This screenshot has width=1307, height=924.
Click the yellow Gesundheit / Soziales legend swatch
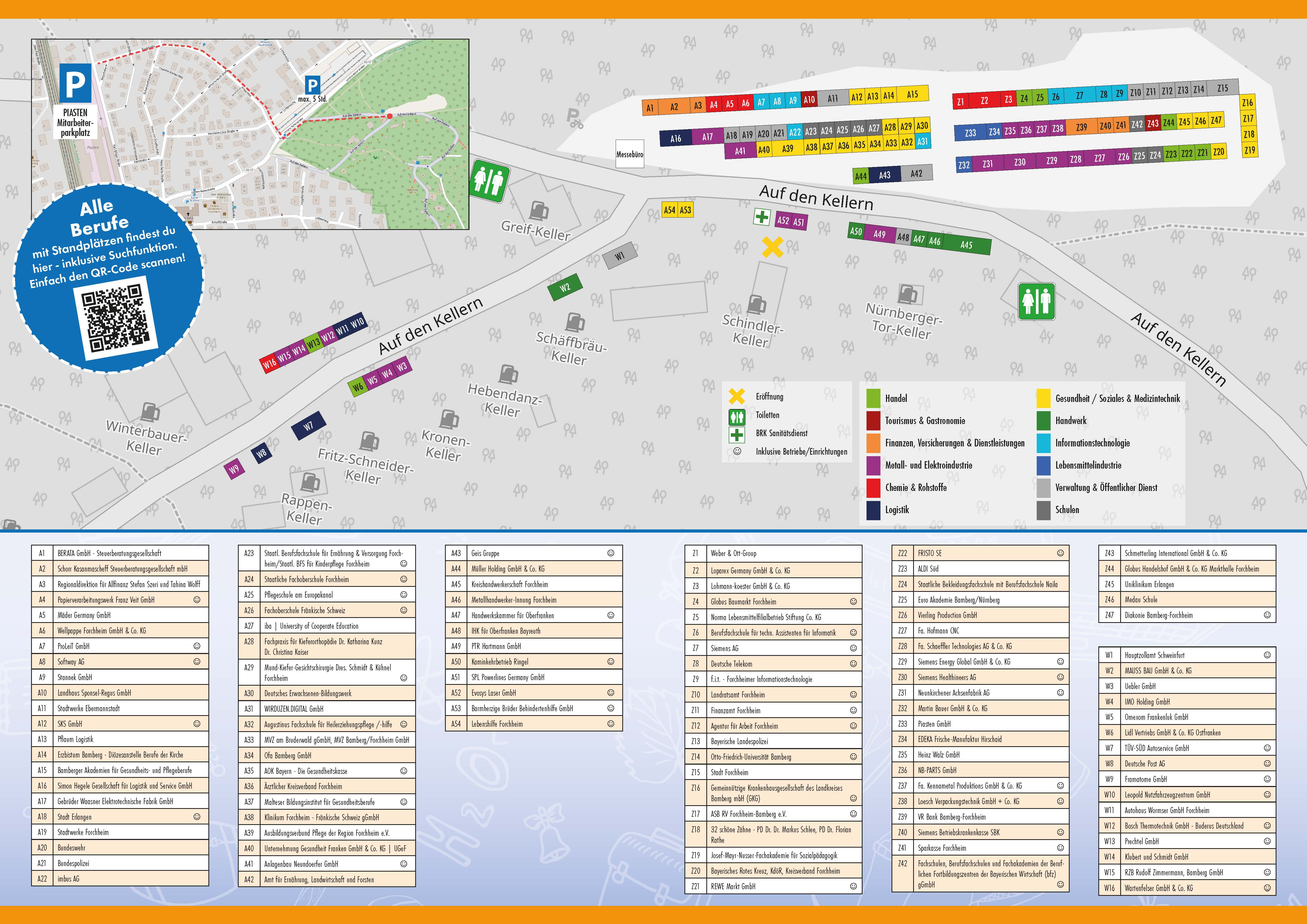[x=1044, y=398]
